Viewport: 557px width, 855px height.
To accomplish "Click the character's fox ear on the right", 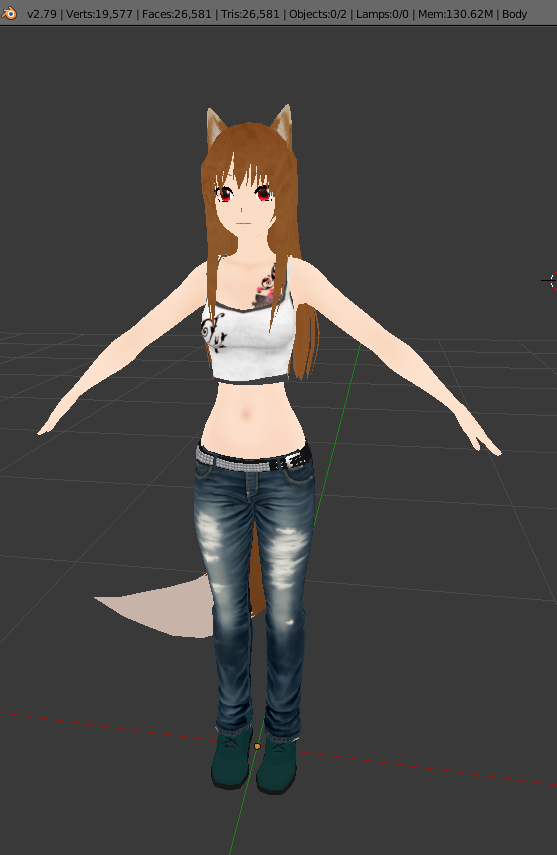I will coord(283,125).
